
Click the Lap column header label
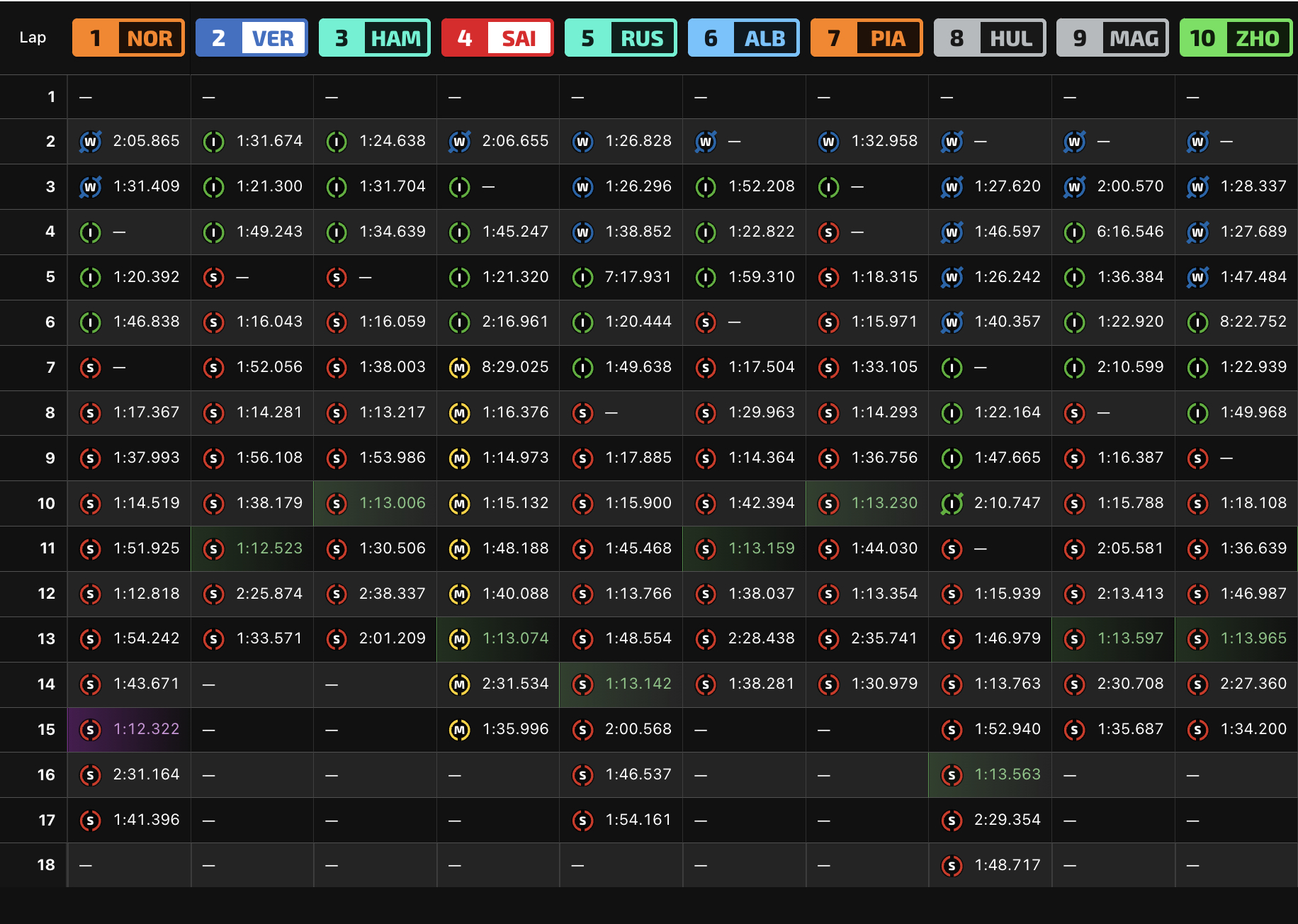point(33,38)
